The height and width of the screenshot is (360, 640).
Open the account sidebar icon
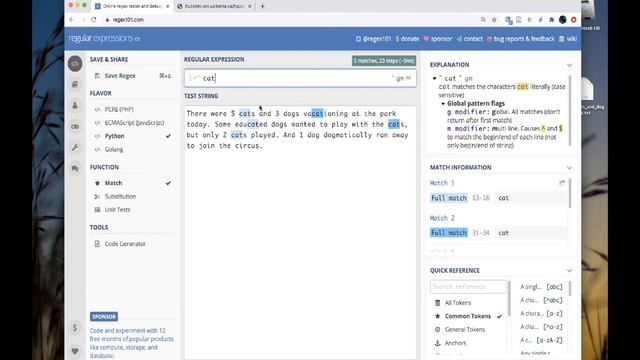75,105
